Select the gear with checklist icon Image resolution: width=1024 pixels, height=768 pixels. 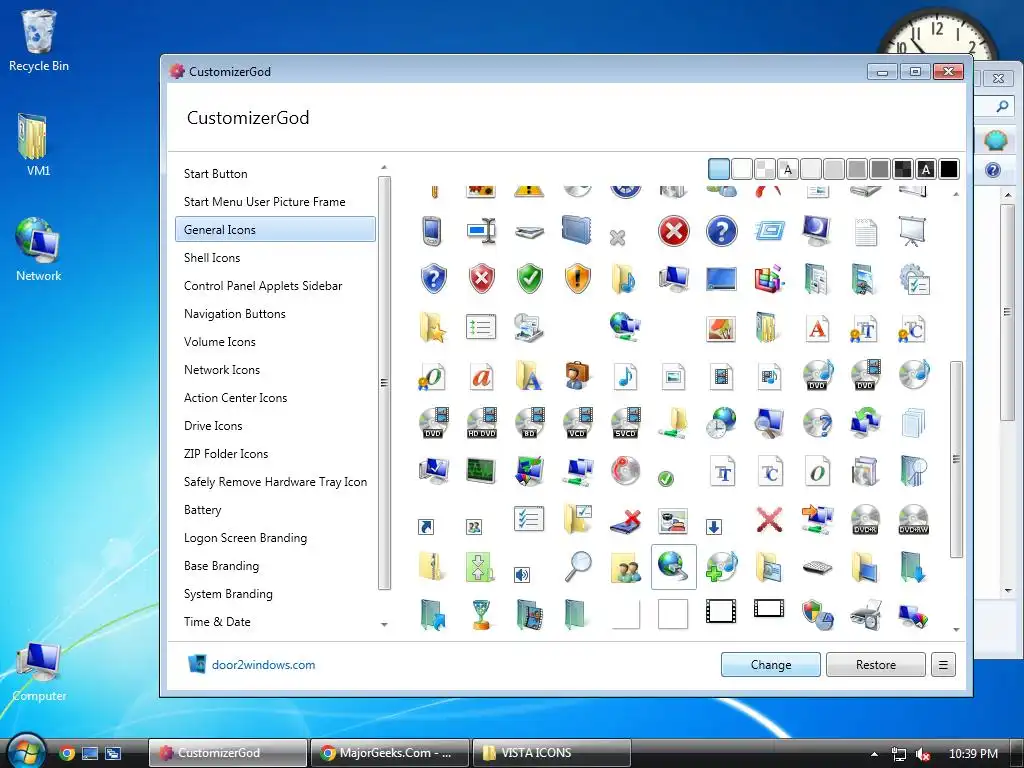pos(914,280)
